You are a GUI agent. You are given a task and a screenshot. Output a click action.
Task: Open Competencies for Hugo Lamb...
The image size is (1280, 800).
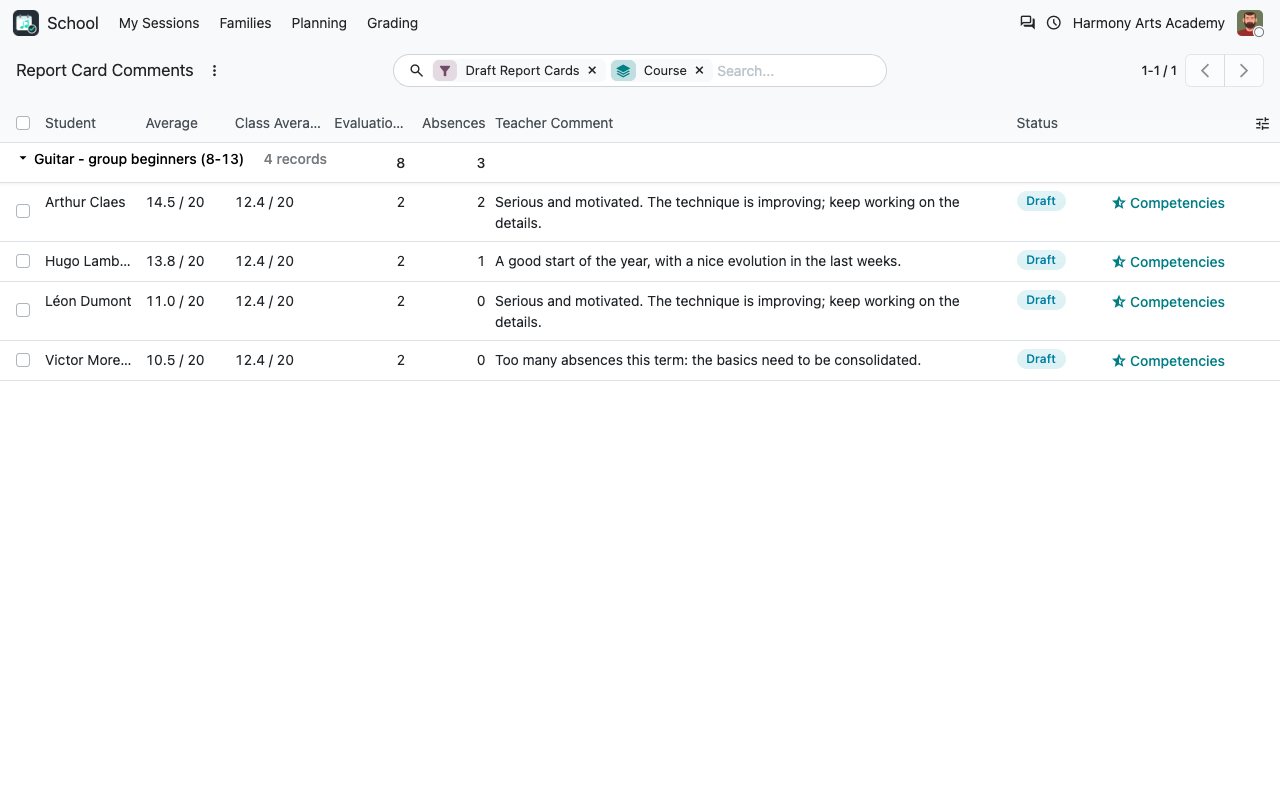click(1168, 262)
